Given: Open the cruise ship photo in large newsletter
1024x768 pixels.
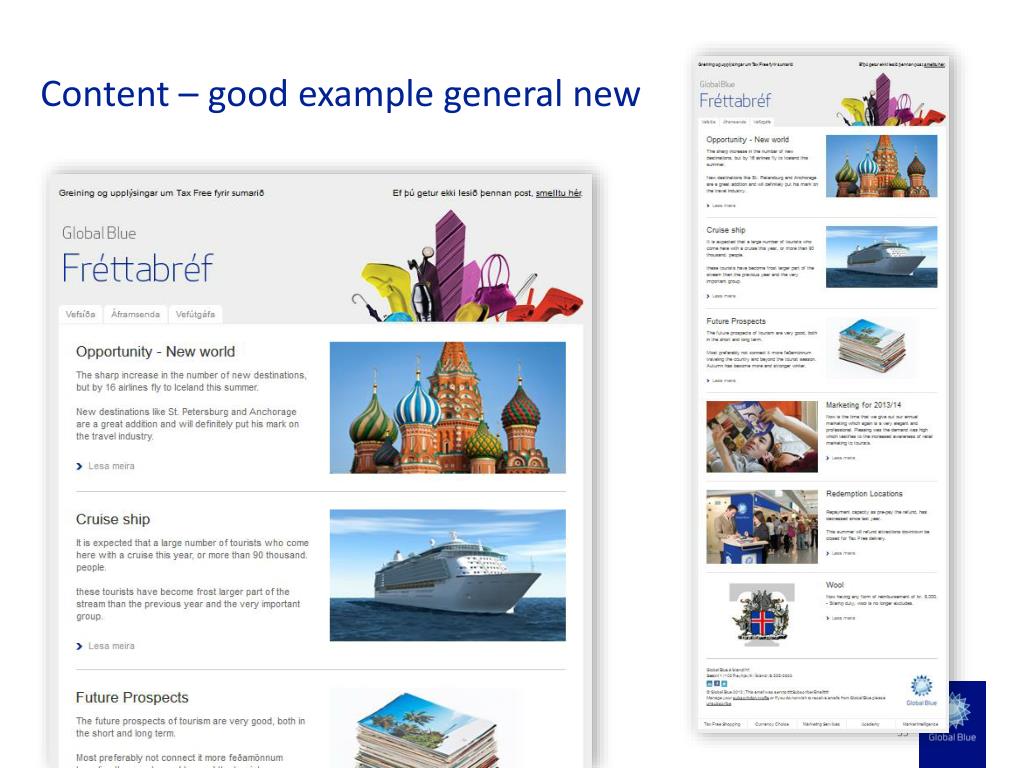Looking at the screenshot, I should click(447, 575).
